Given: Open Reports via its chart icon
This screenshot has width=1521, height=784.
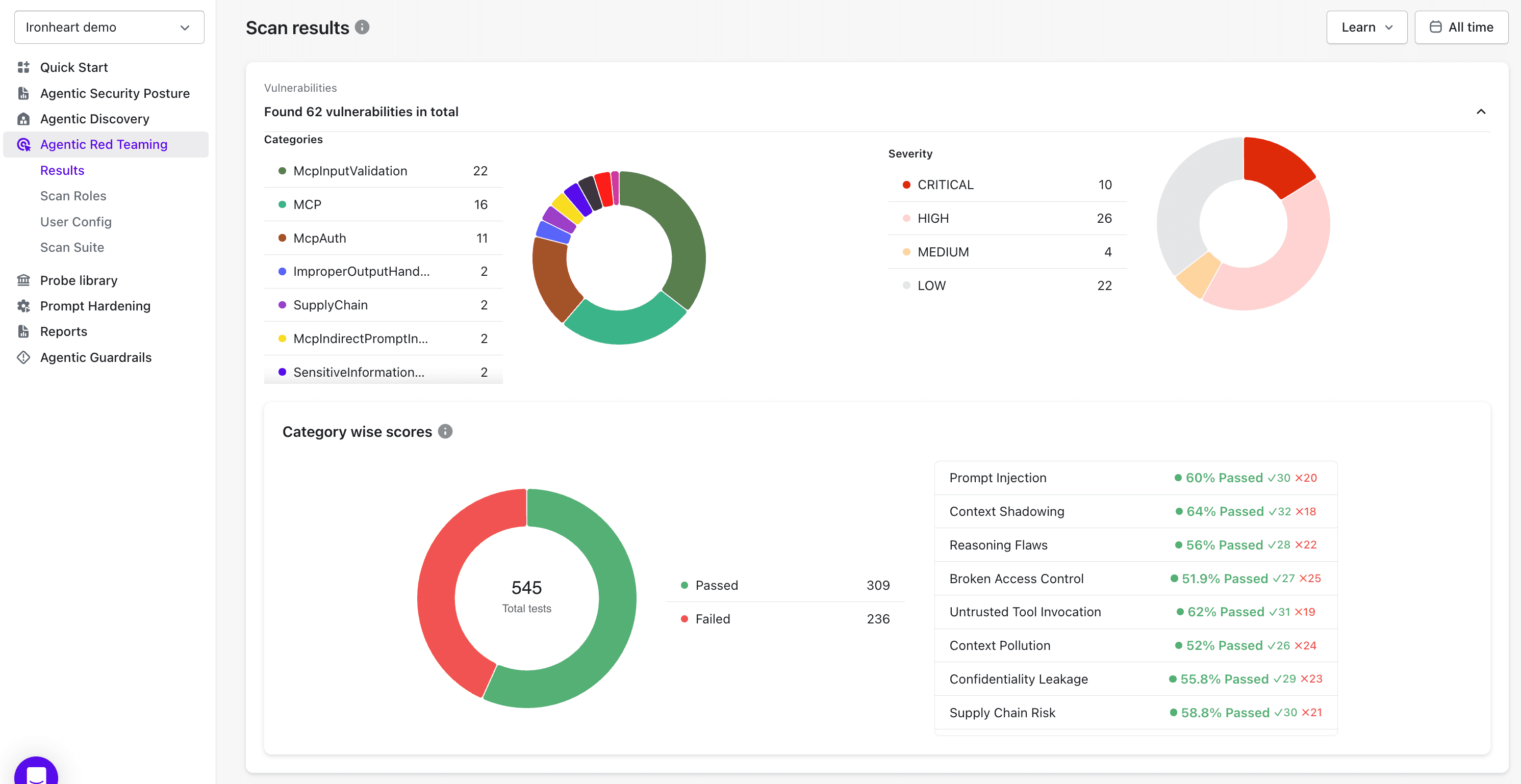Looking at the screenshot, I should point(23,331).
